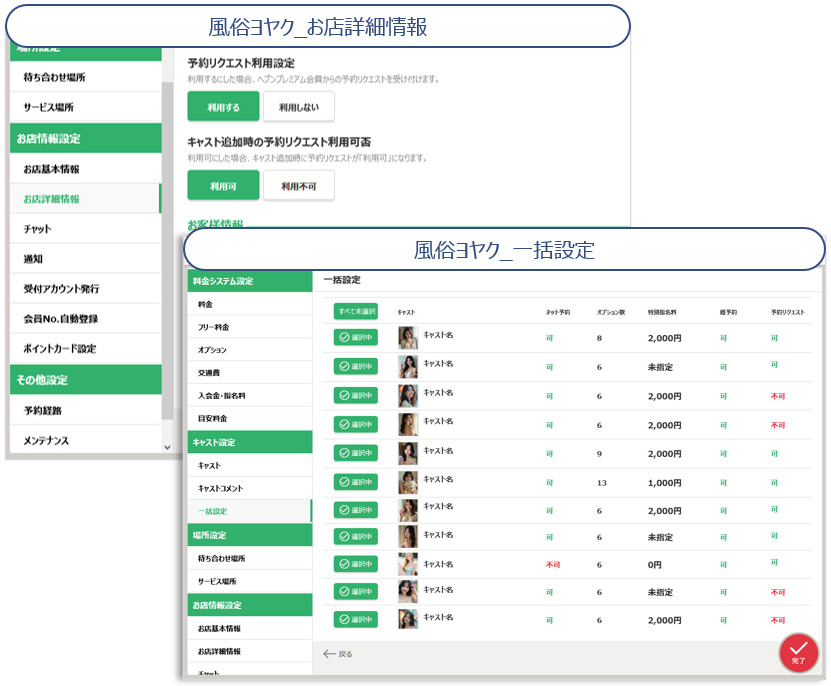Open チャット in the left sidebar
This screenshot has width=831, height=686.
85,229
